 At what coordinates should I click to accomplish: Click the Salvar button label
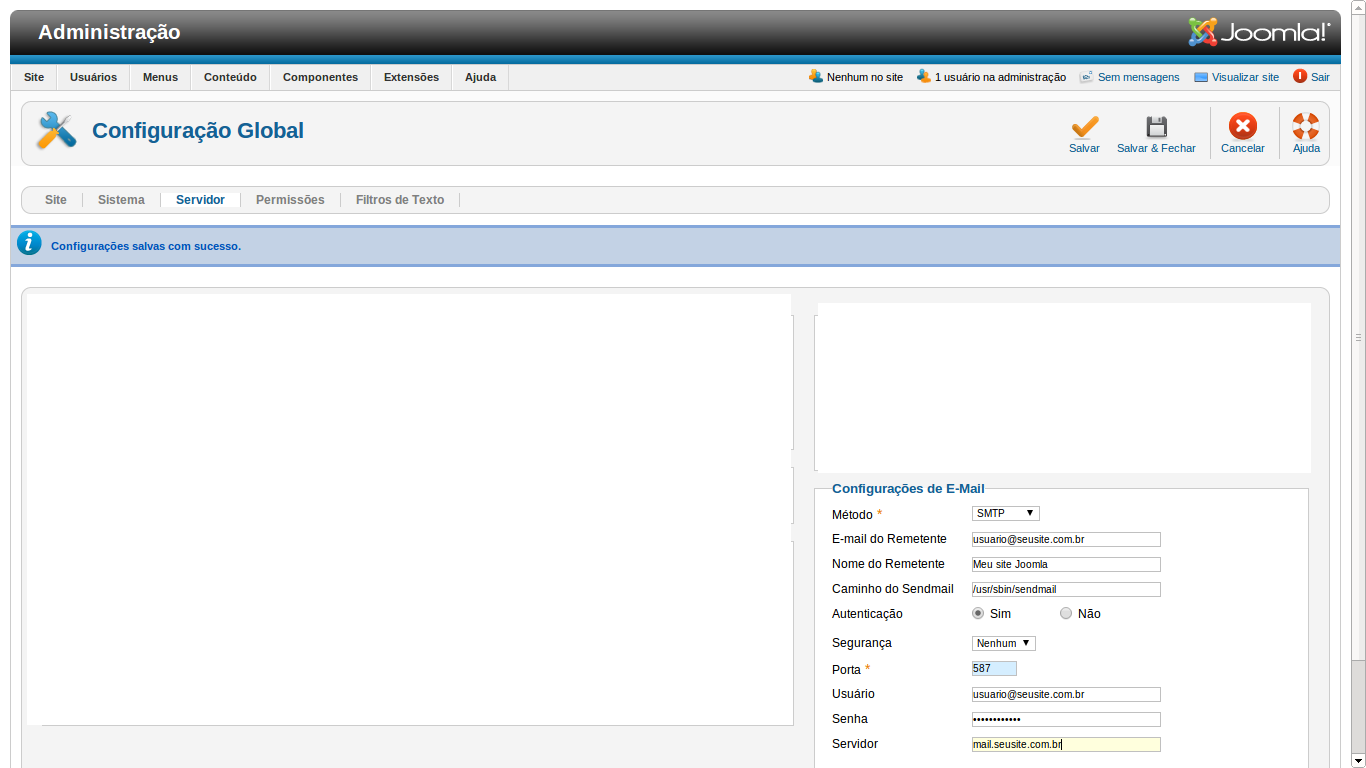[x=1084, y=148]
